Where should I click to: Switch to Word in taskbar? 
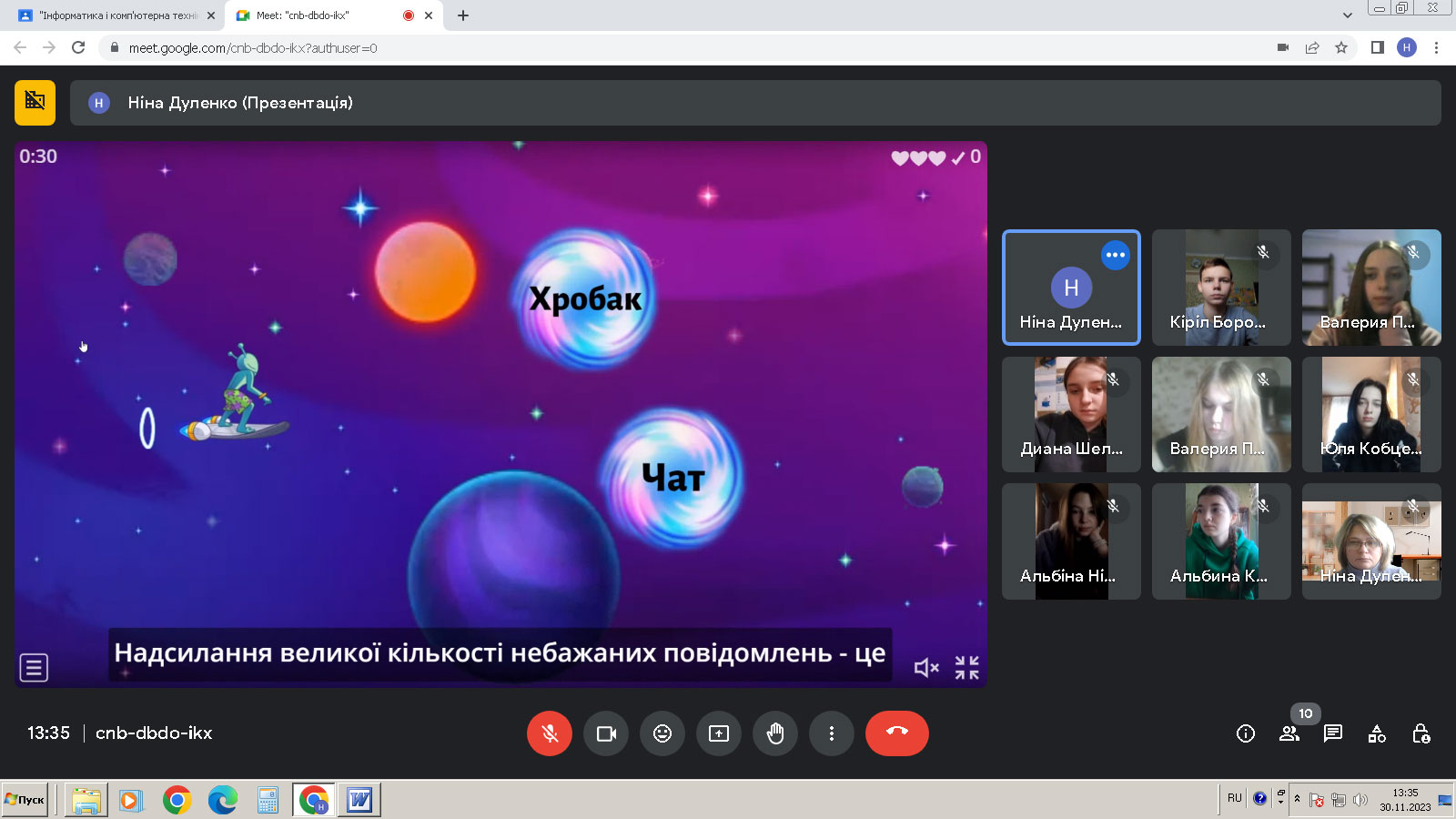(x=359, y=800)
